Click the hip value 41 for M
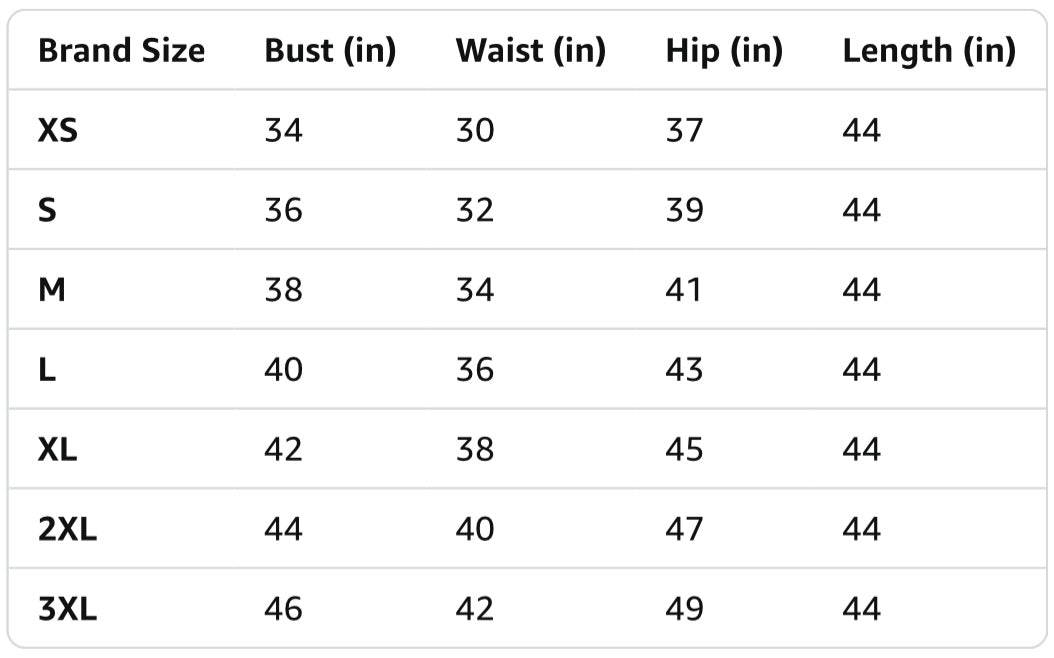 coord(684,290)
